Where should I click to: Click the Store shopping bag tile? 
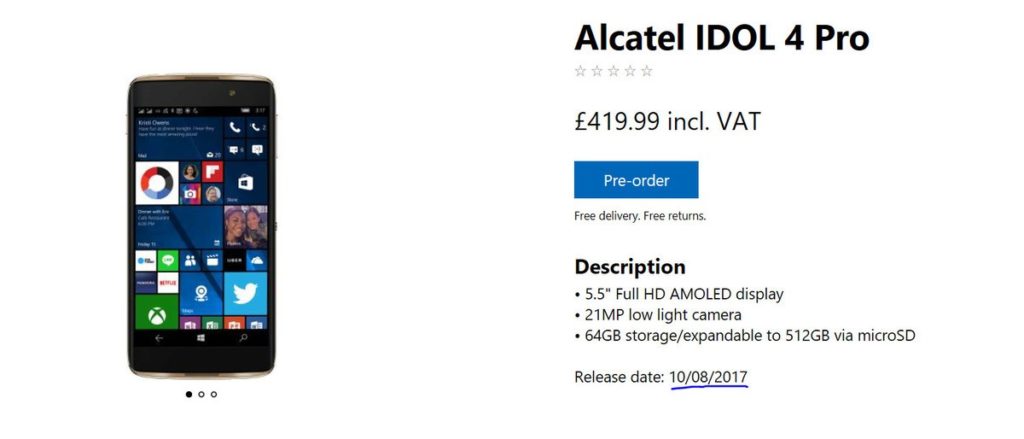click(x=246, y=182)
